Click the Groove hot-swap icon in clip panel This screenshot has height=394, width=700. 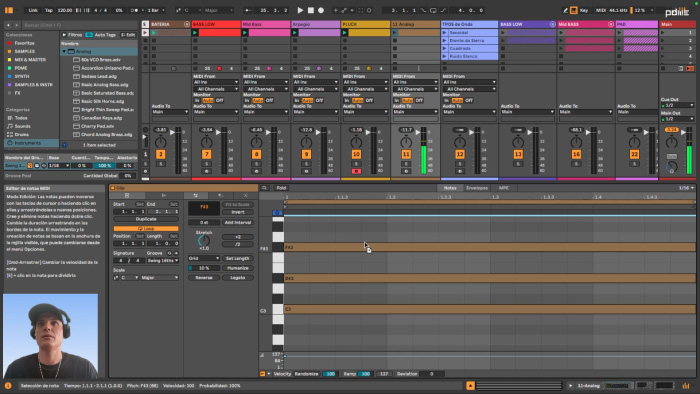[x=169, y=253]
